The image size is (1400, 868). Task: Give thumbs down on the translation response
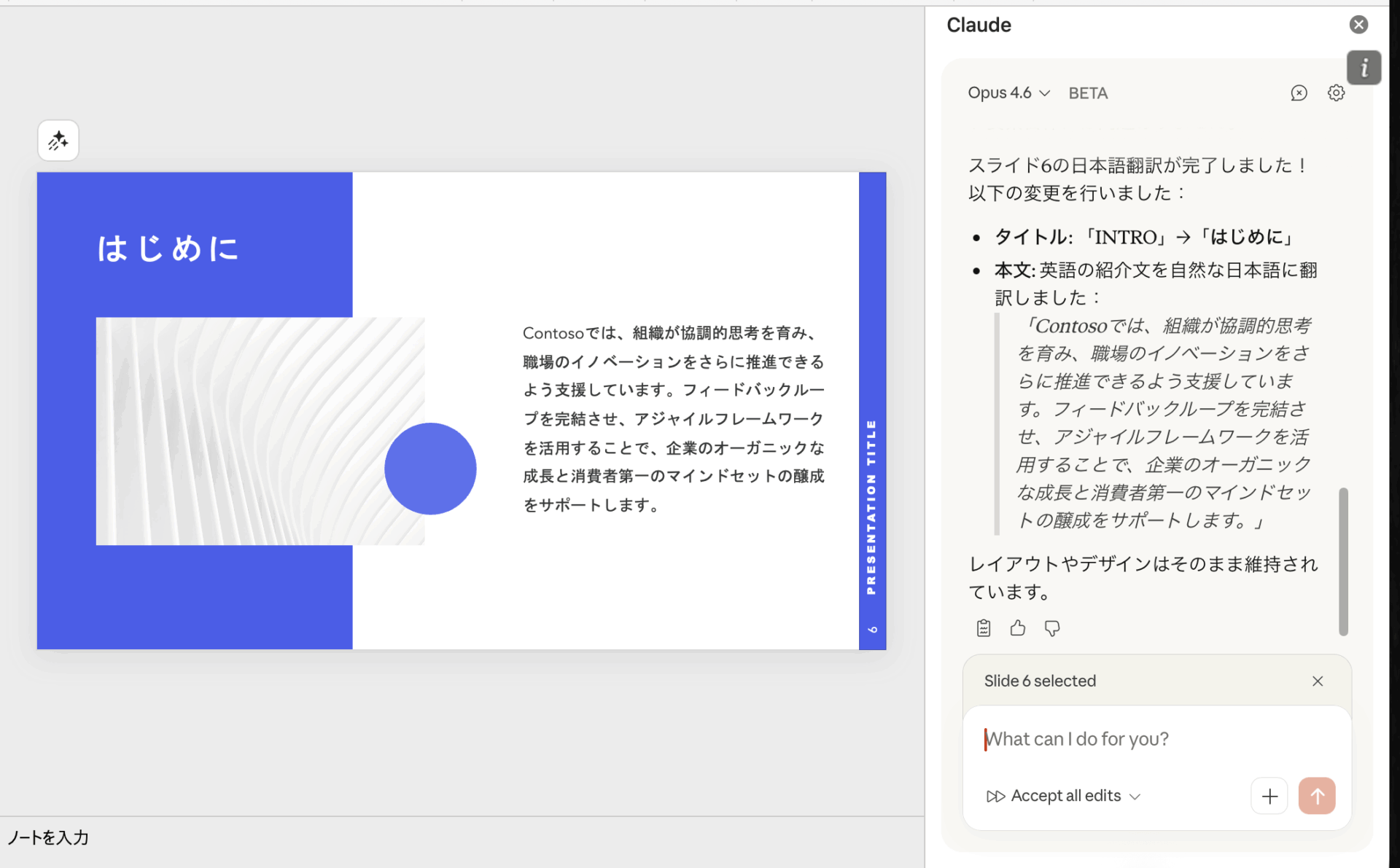pyautogui.click(x=1052, y=627)
